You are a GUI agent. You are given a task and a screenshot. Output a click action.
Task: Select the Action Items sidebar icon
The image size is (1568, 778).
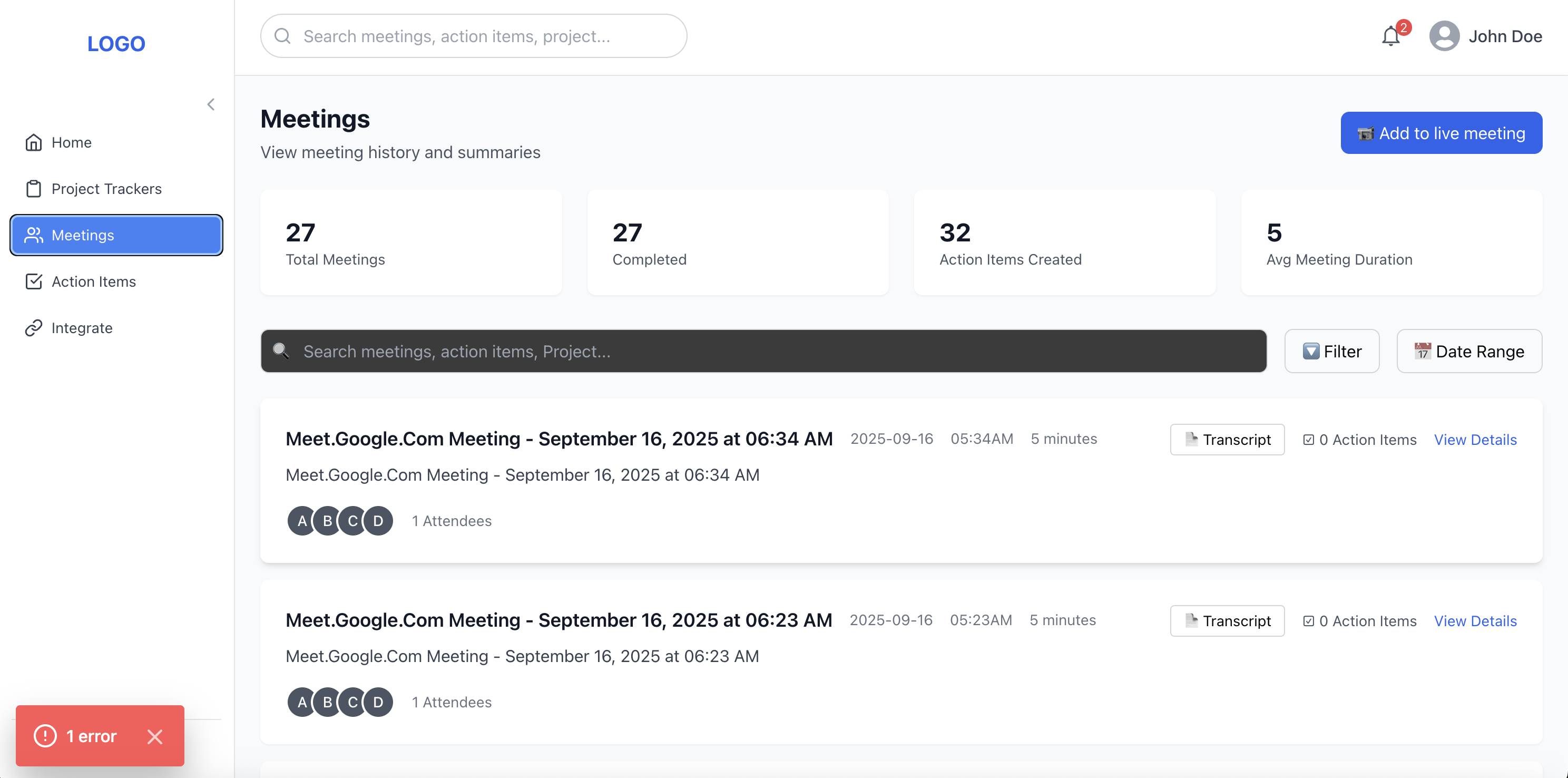[x=34, y=281]
